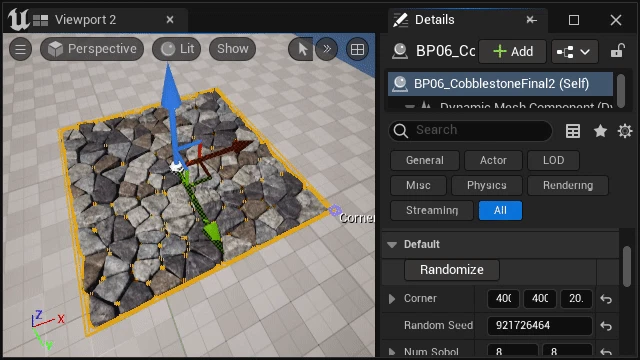
Task: Click the Corner widget handle in viewport
Action: (335, 211)
